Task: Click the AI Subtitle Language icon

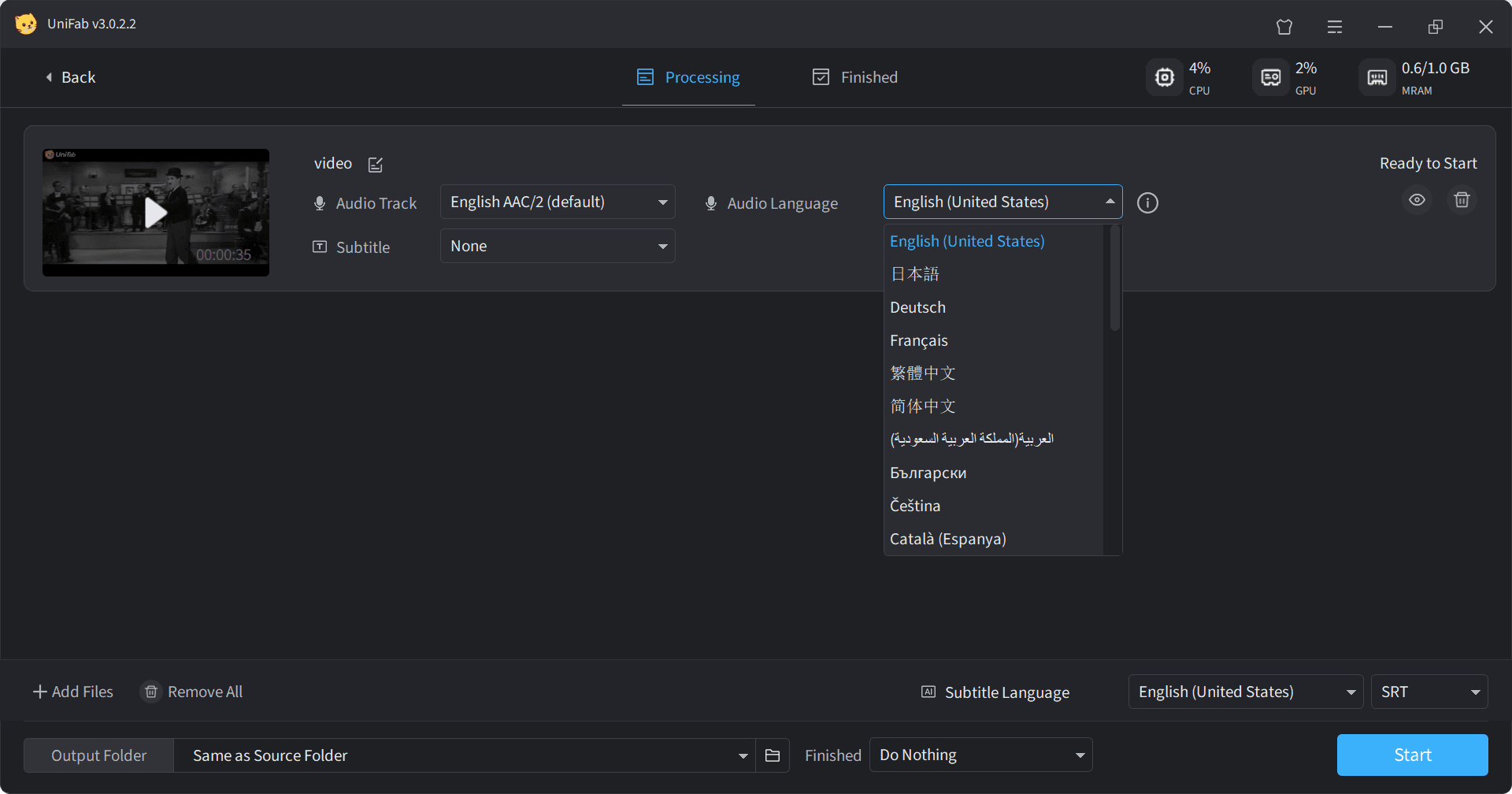Action: click(928, 692)
